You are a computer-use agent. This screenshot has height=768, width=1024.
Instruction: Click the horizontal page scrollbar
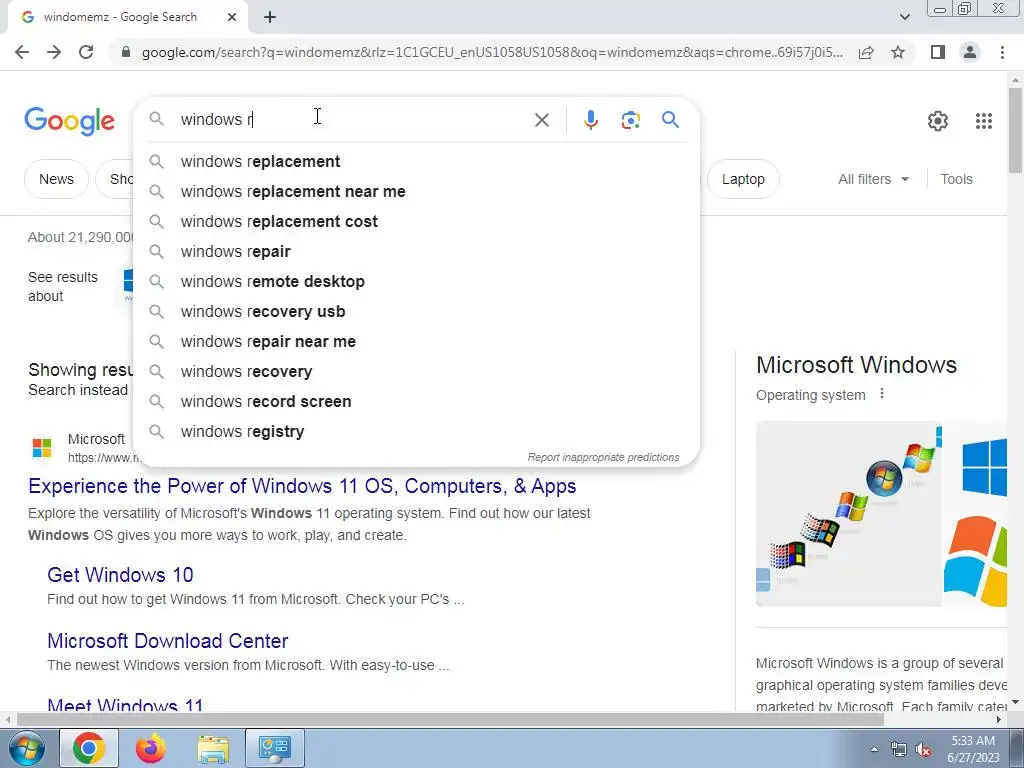(x=450, y=719)
